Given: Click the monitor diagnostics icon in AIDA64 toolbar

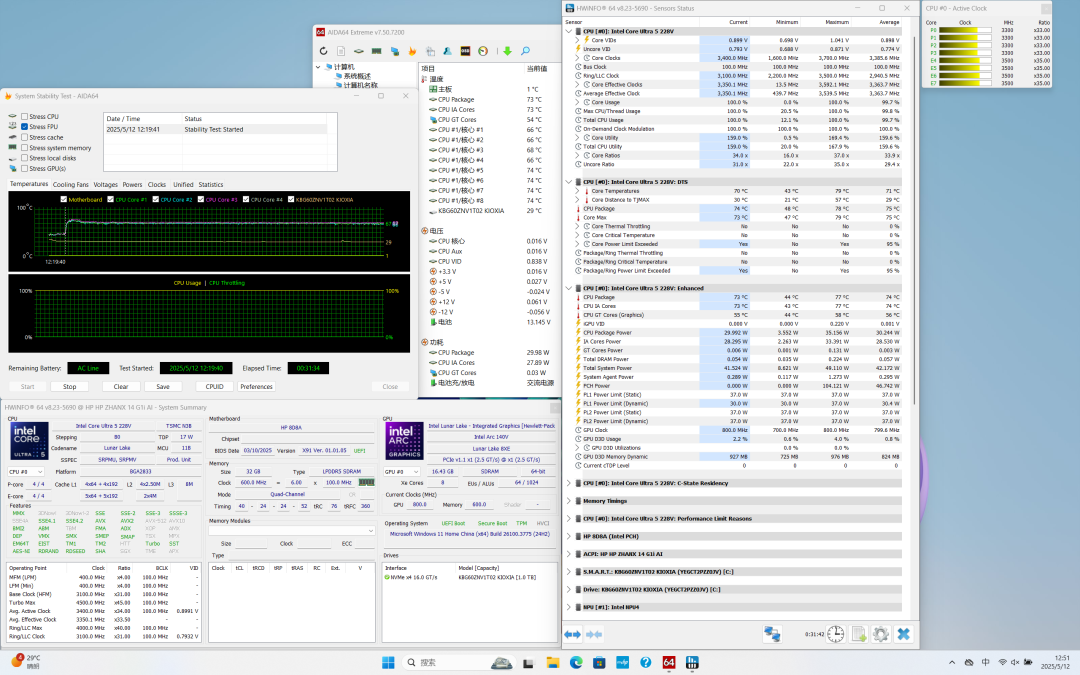Looking at the screenshot, I should (x=395, y=51).
